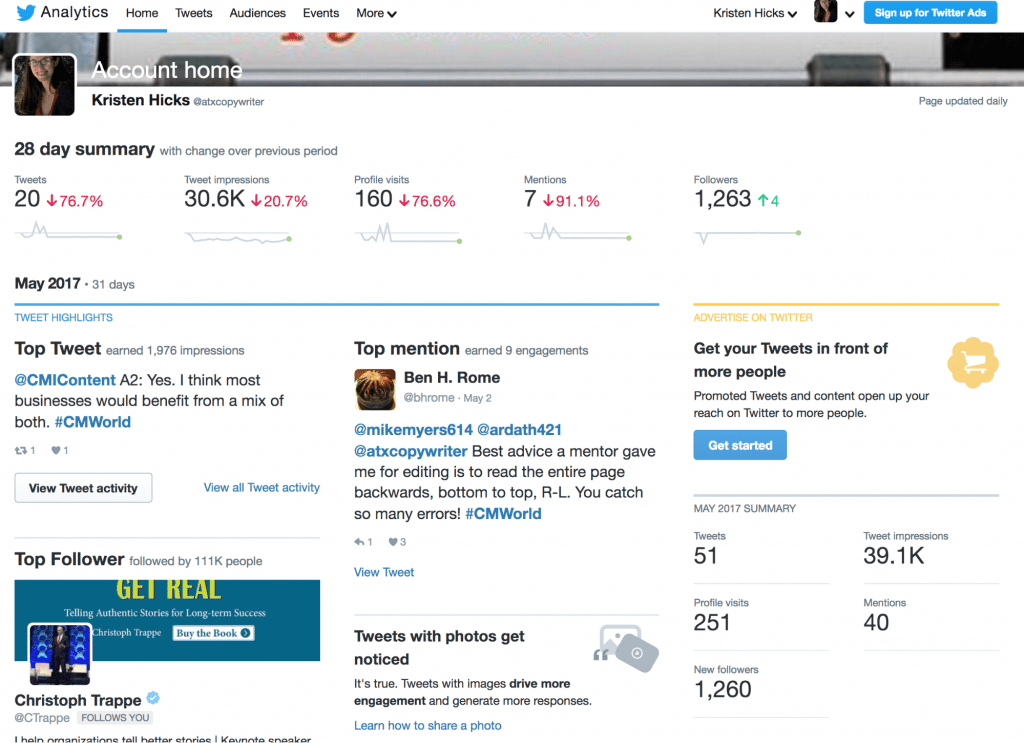Click the TWEET HIGHLIGHTS heading
1024x743 pixels.
pos(63,317)
